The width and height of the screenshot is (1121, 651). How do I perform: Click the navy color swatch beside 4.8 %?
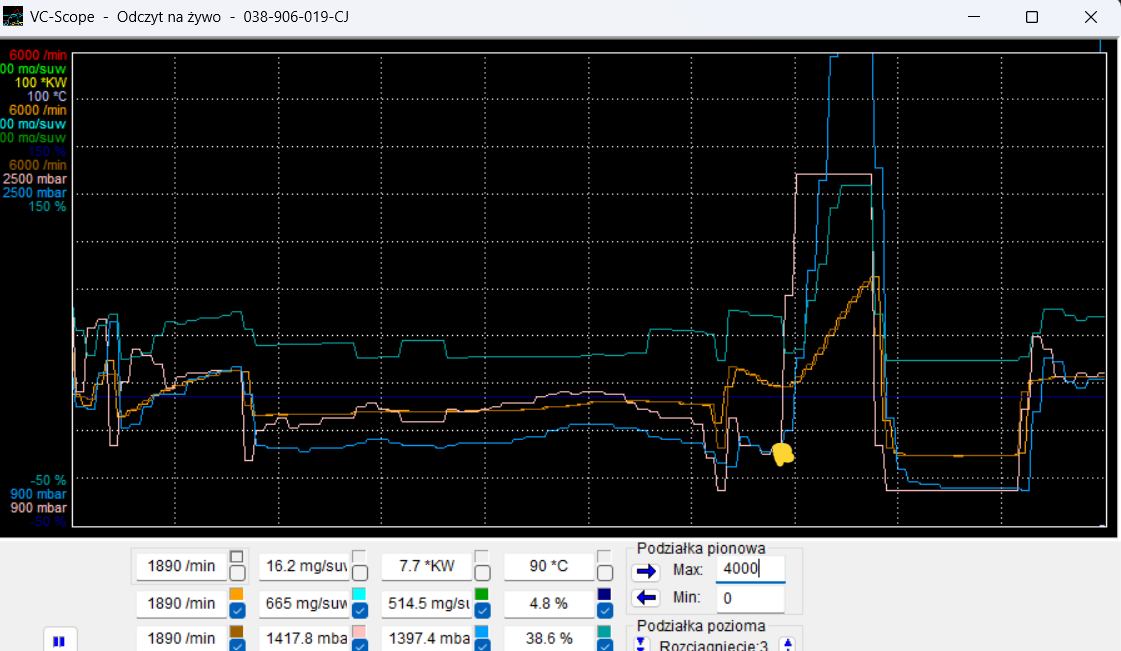point(604,594)
